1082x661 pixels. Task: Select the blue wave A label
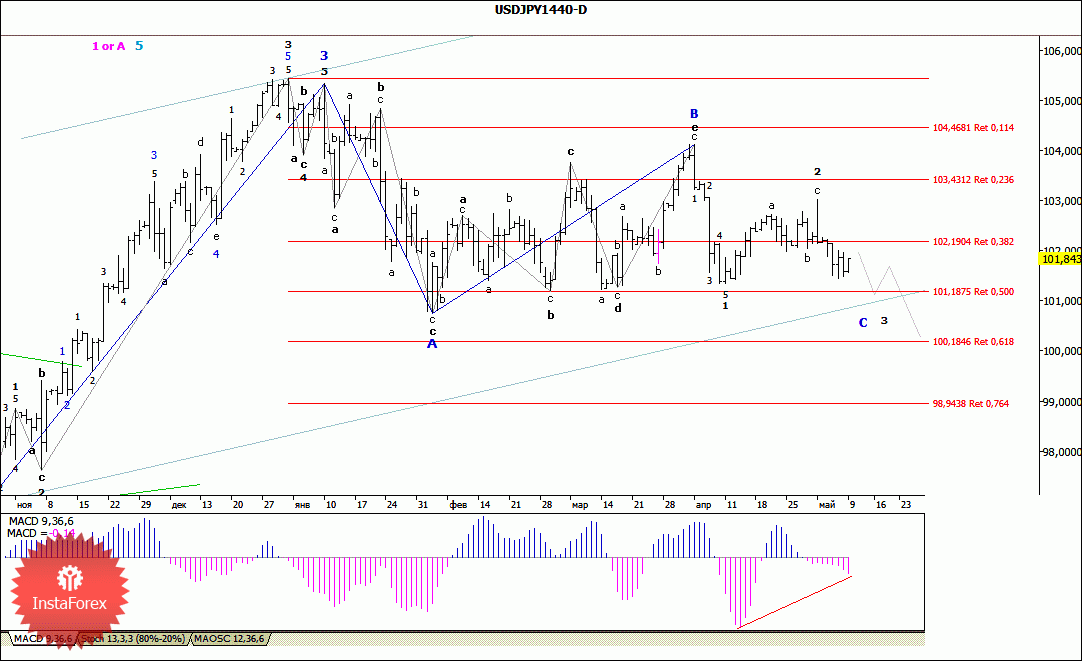click(x=432, y=344)
